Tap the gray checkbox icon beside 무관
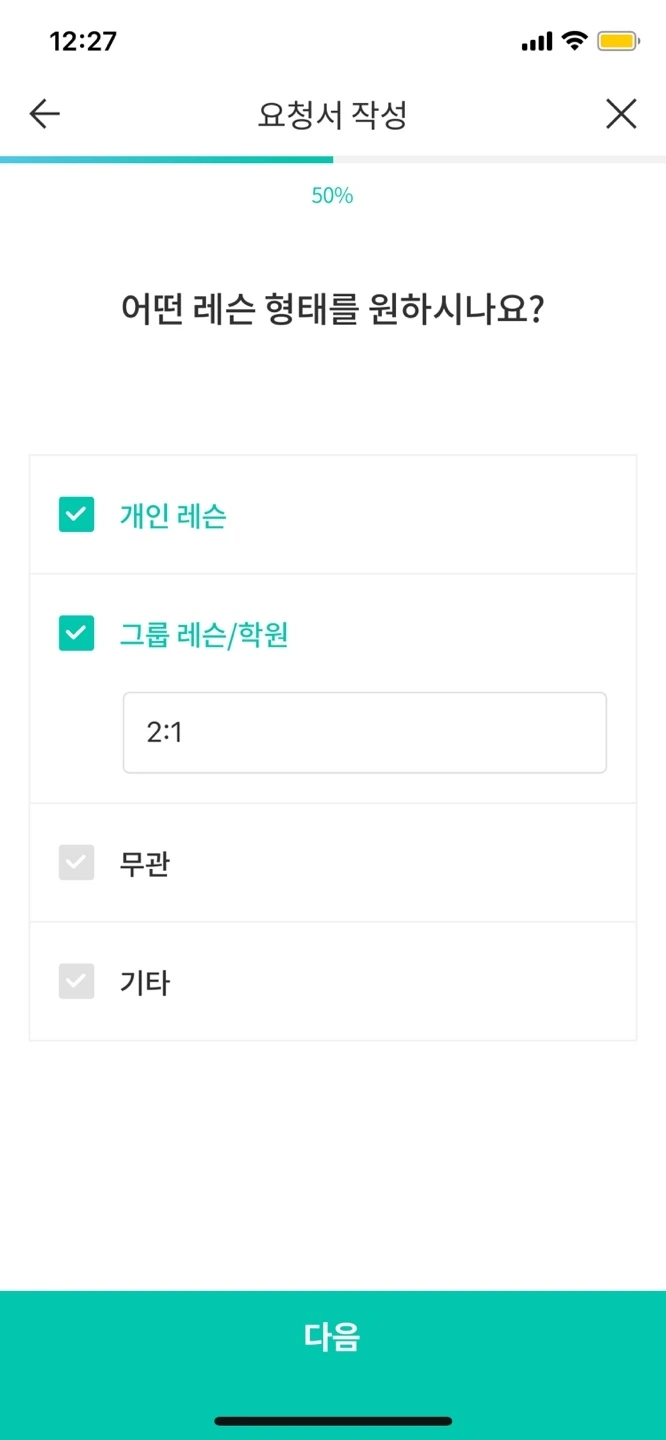666x1440 pixels. click(77, 863)
